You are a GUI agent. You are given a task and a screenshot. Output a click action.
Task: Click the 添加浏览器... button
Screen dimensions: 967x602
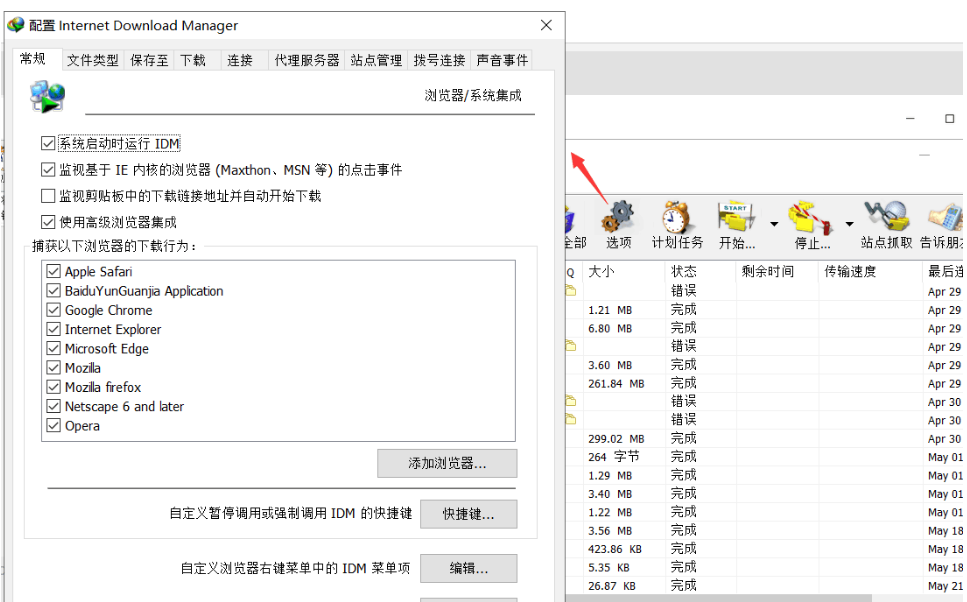click(447, 464)
